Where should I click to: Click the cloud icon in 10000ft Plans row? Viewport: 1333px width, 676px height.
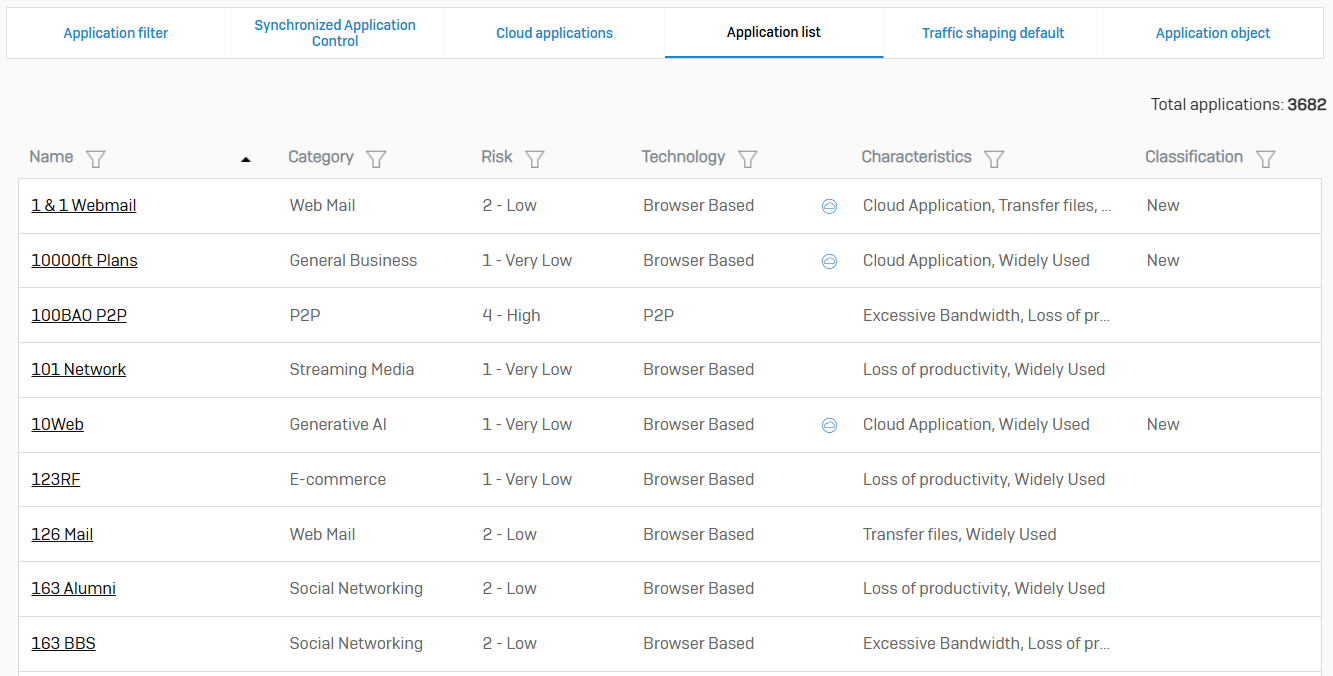tap(829, 261)
